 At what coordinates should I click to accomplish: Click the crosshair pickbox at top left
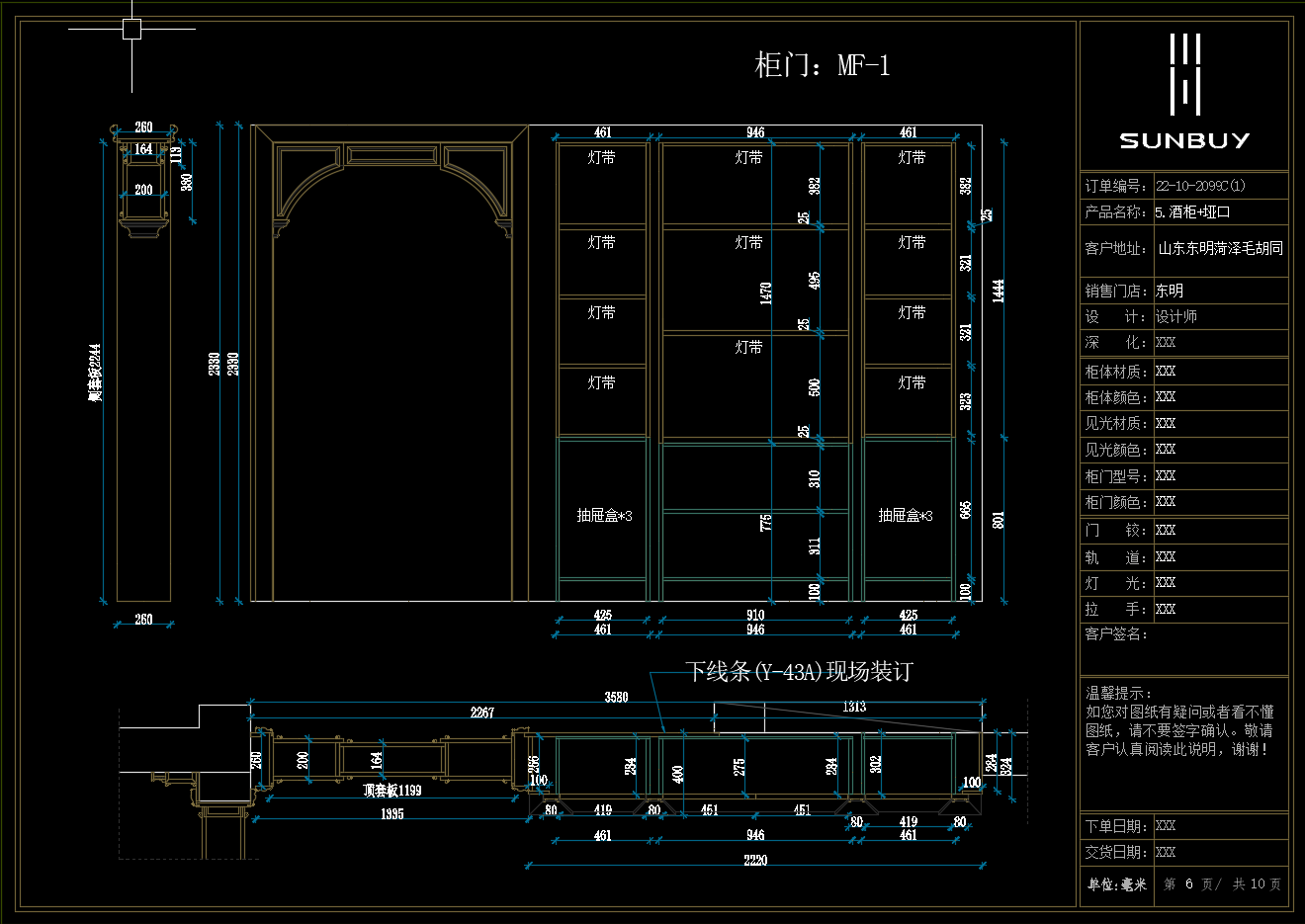[x=131, y=30]
